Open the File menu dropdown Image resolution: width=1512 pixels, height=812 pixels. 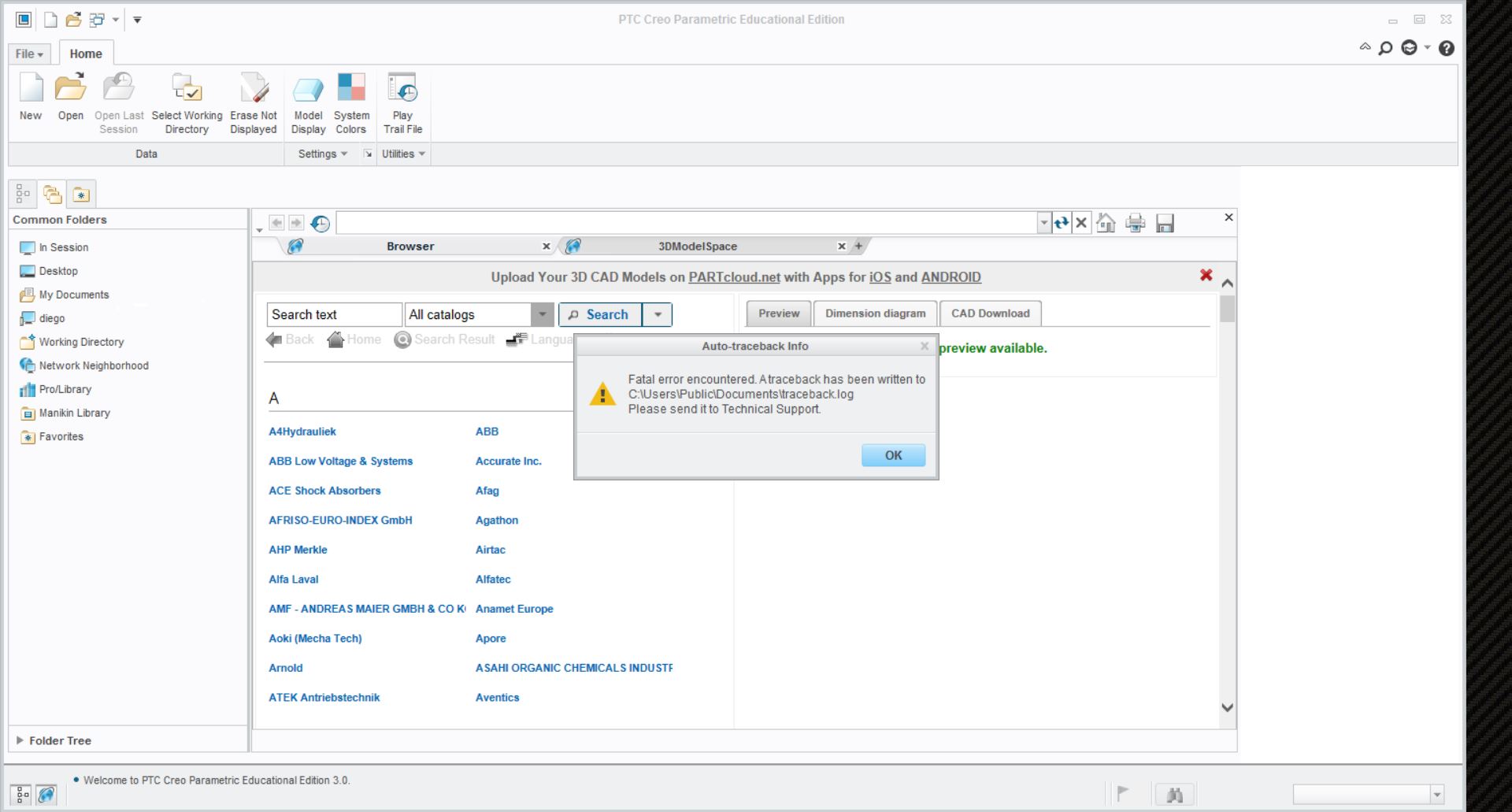coord(30,54)
